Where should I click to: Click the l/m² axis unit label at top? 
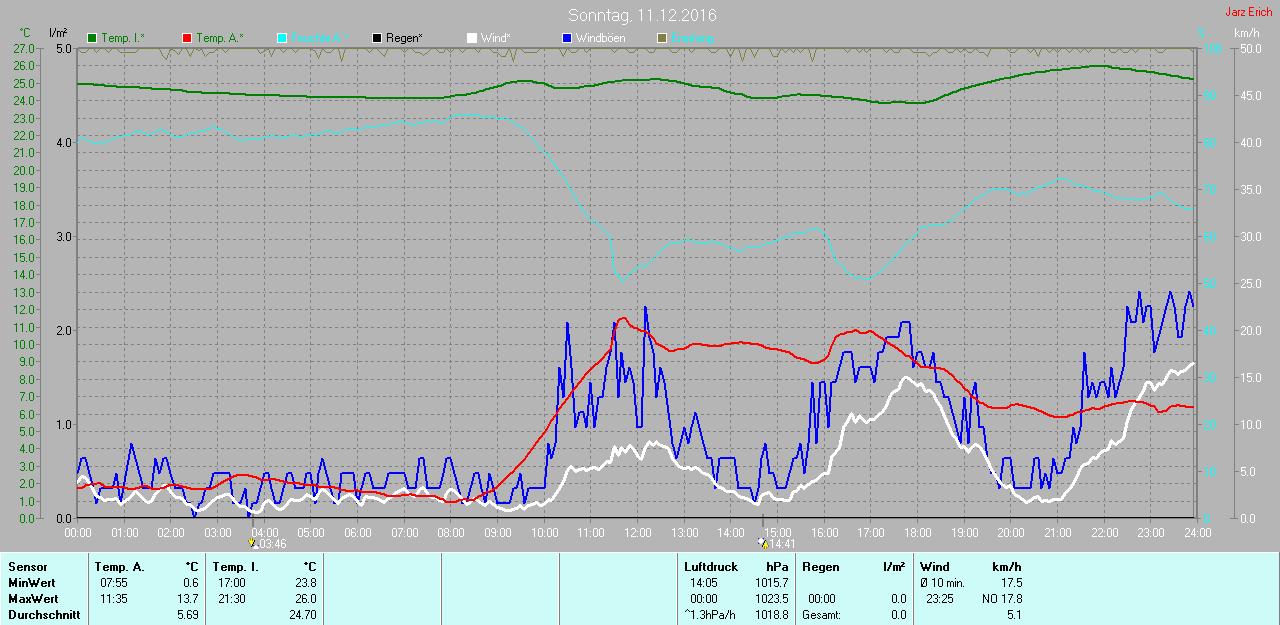pyautogui.click(x=58, y=33)
